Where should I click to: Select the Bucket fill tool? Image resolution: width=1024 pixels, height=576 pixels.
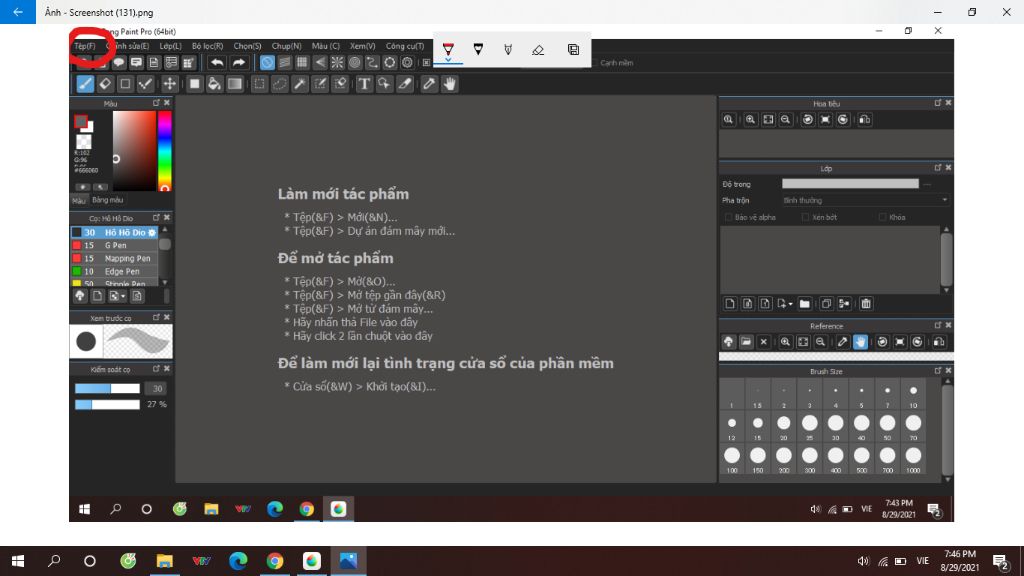(214, 84)
